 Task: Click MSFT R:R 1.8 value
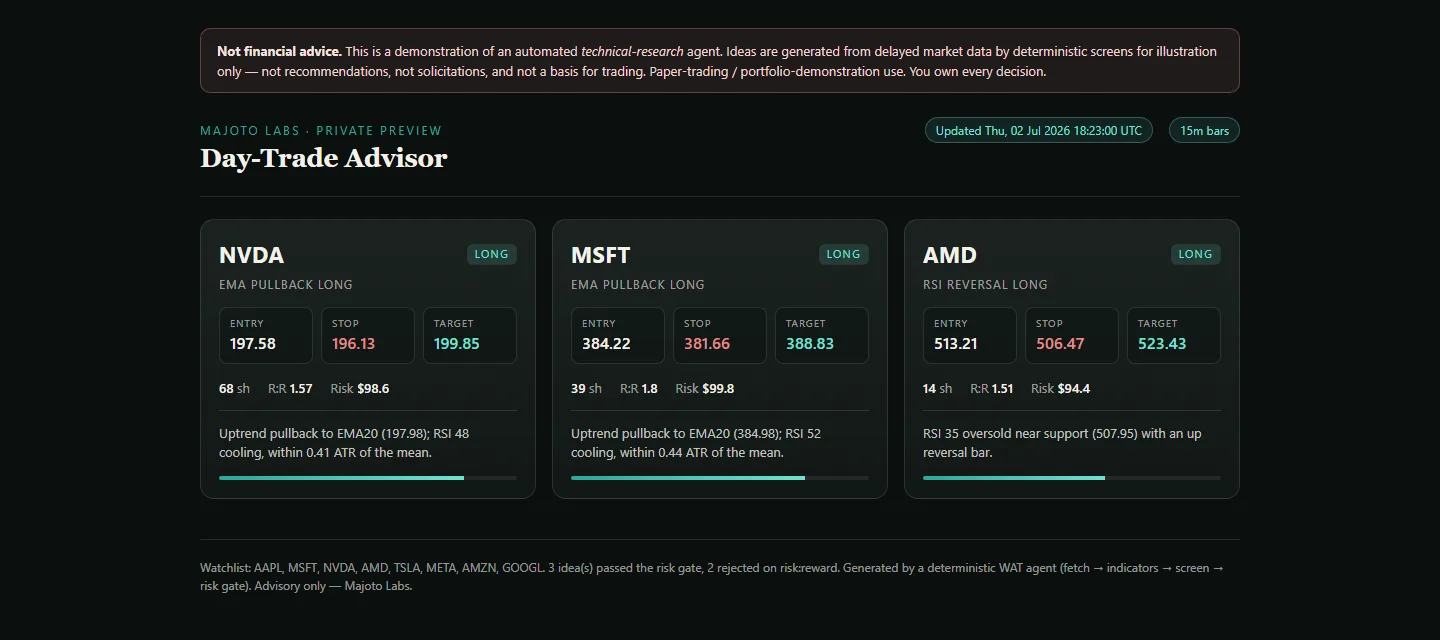(639, 388)
